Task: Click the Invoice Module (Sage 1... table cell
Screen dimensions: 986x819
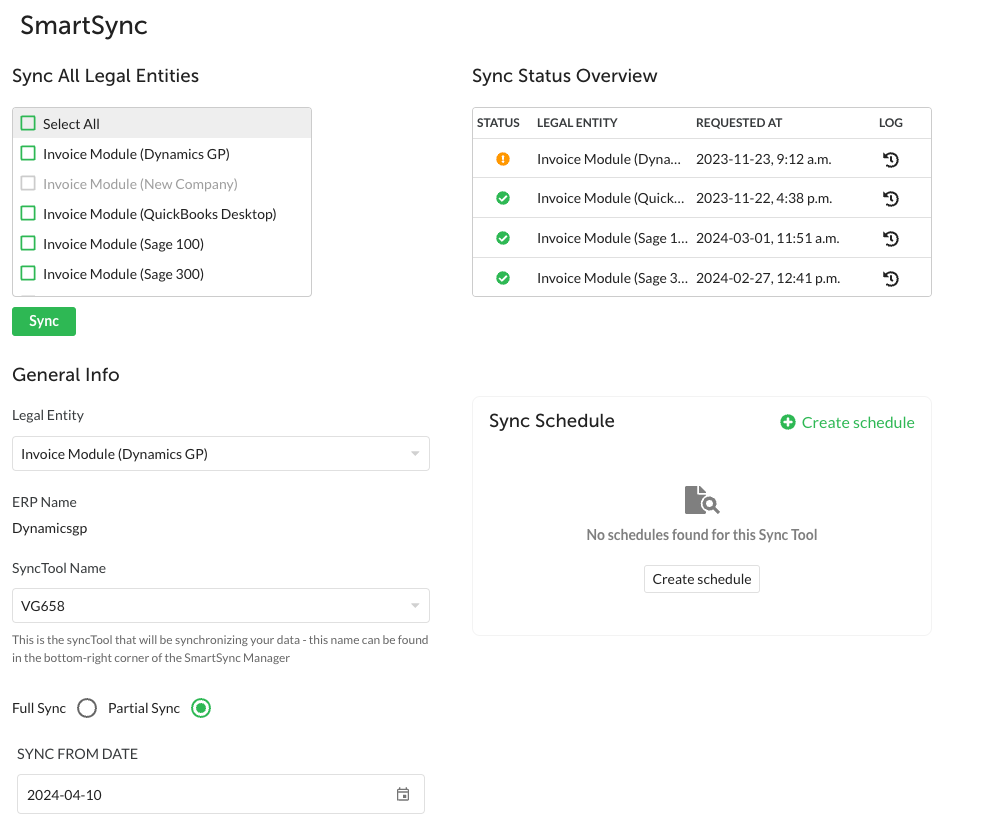Action: [x=612, y=238]
